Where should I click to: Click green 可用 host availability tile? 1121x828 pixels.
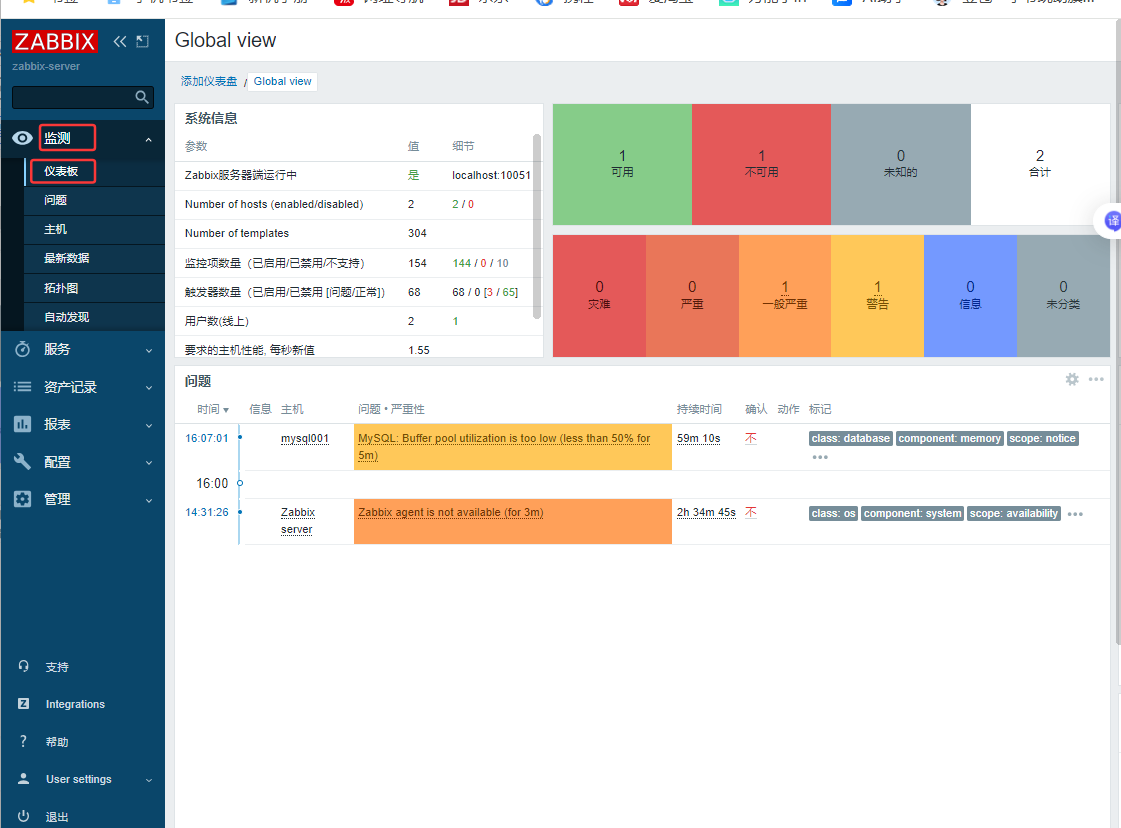point(622,164)
